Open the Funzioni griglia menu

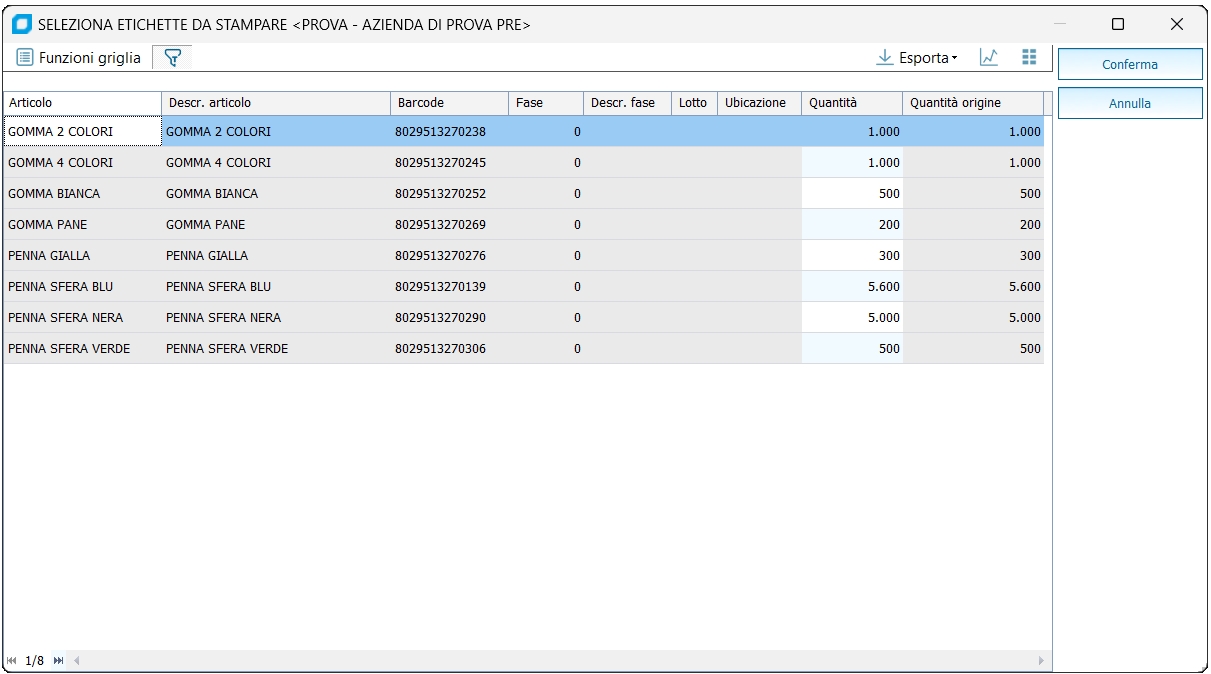click(79, 58)
